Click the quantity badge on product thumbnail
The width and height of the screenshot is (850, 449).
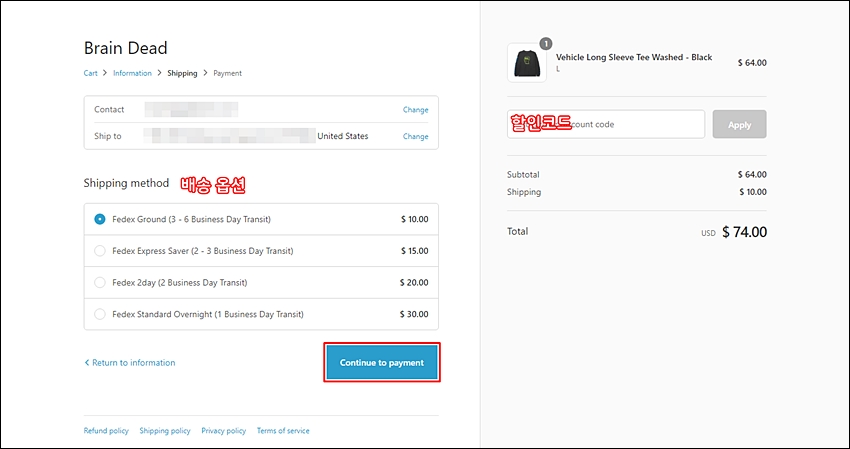(x=546, y=43)
